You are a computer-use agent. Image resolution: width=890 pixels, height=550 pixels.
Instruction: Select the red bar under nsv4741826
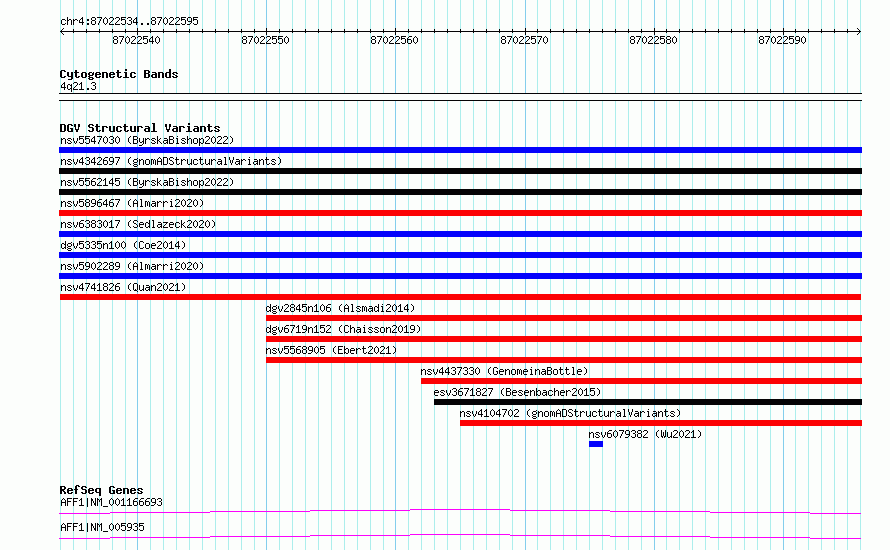pos(460,297)
